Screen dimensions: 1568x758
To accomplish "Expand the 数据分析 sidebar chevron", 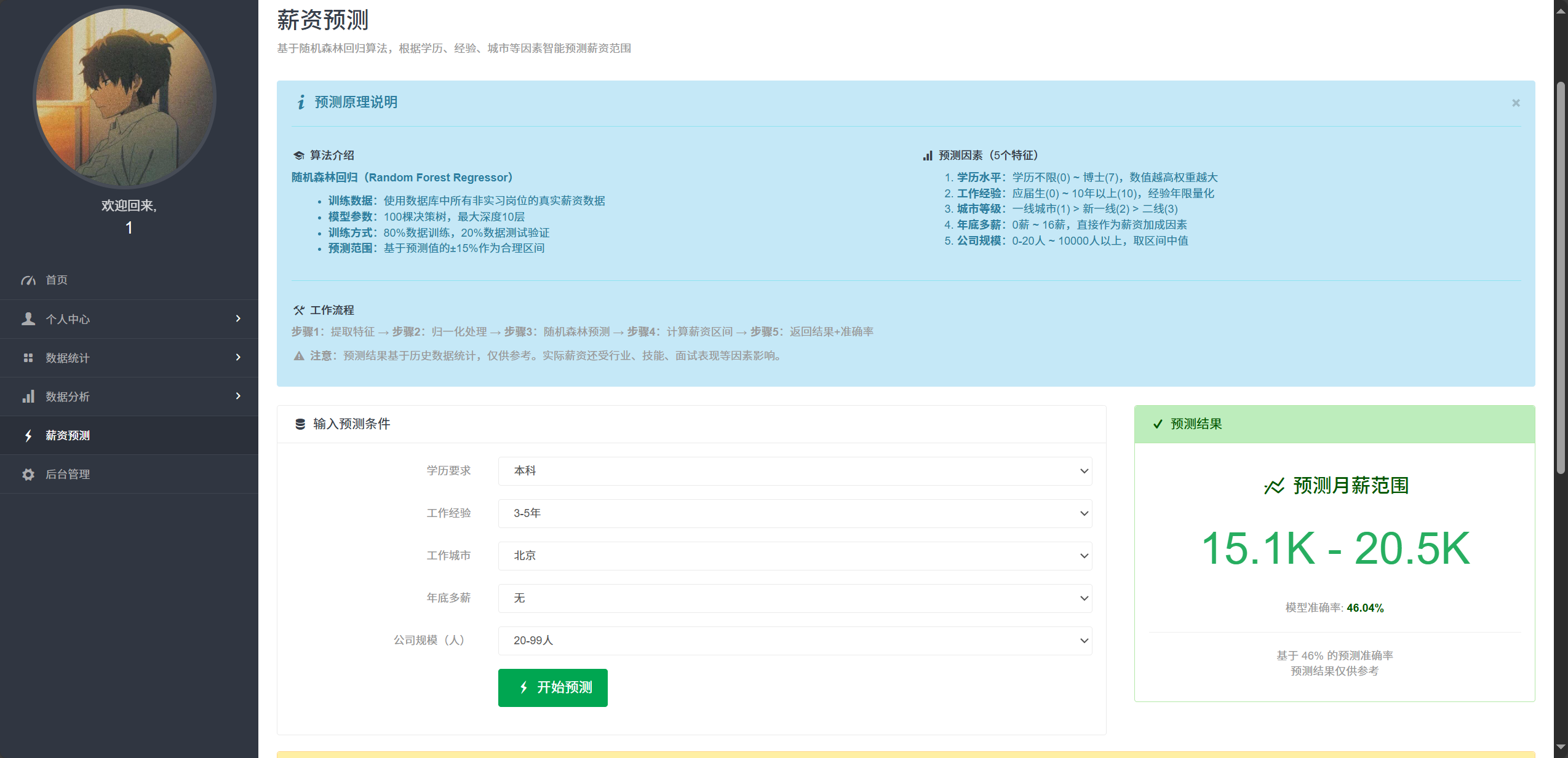I will 238,396.
